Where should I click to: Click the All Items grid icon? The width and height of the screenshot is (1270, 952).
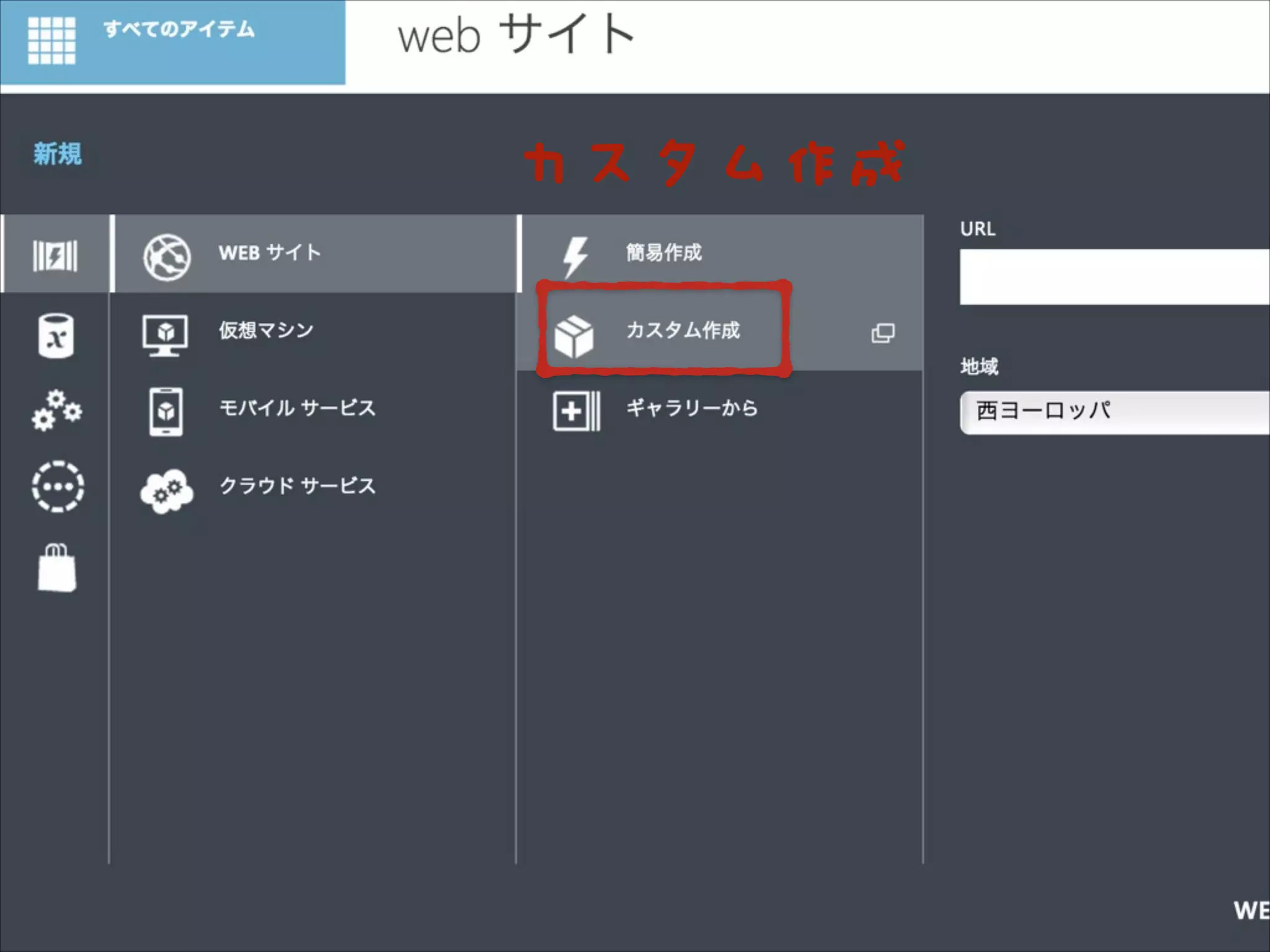(51, 40)
